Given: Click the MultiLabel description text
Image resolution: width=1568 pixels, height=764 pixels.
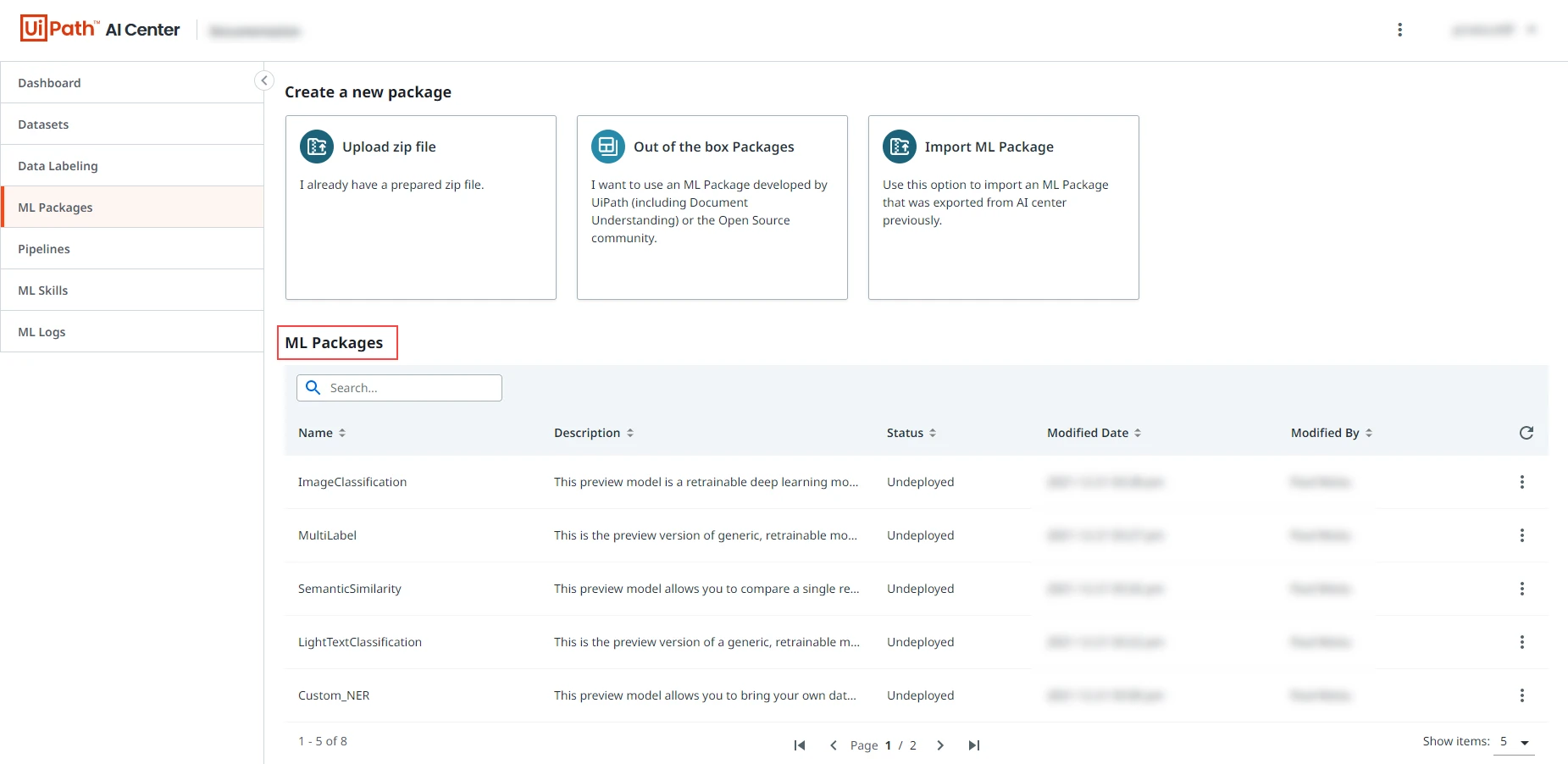Looking at the screenshot, I should 706,535.
